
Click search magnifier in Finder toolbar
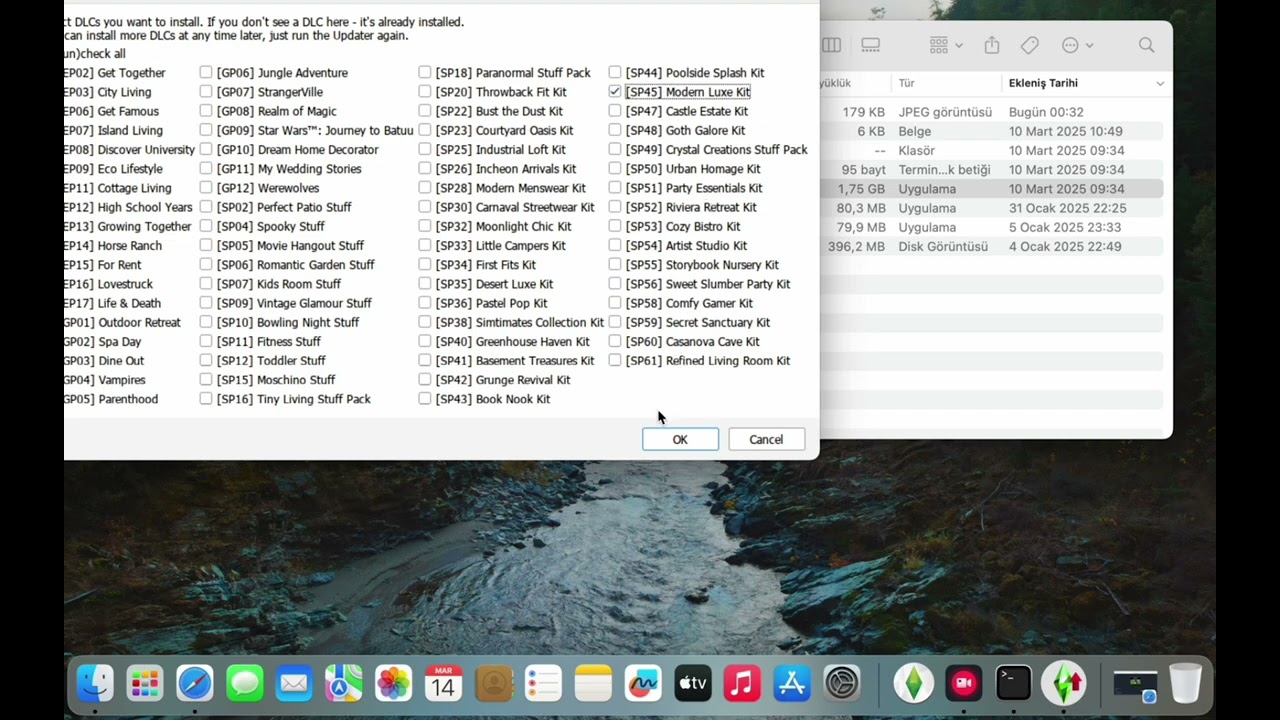[1147, 45]
